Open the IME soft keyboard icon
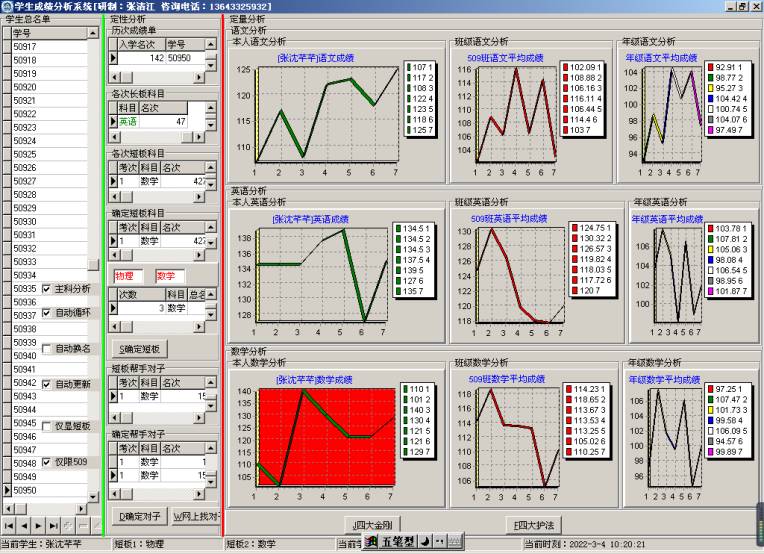Viewport: 764px width, 554px height. (x=454, y=542)
